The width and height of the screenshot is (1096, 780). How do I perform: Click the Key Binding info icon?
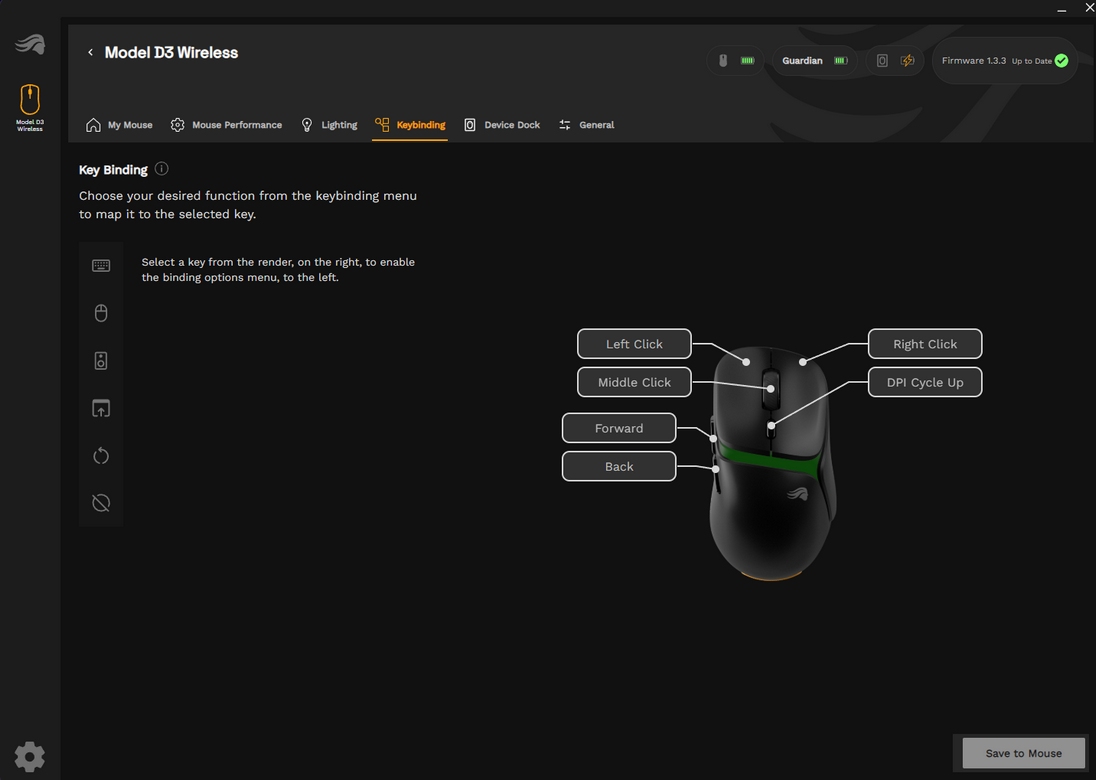tap(161, 168)
